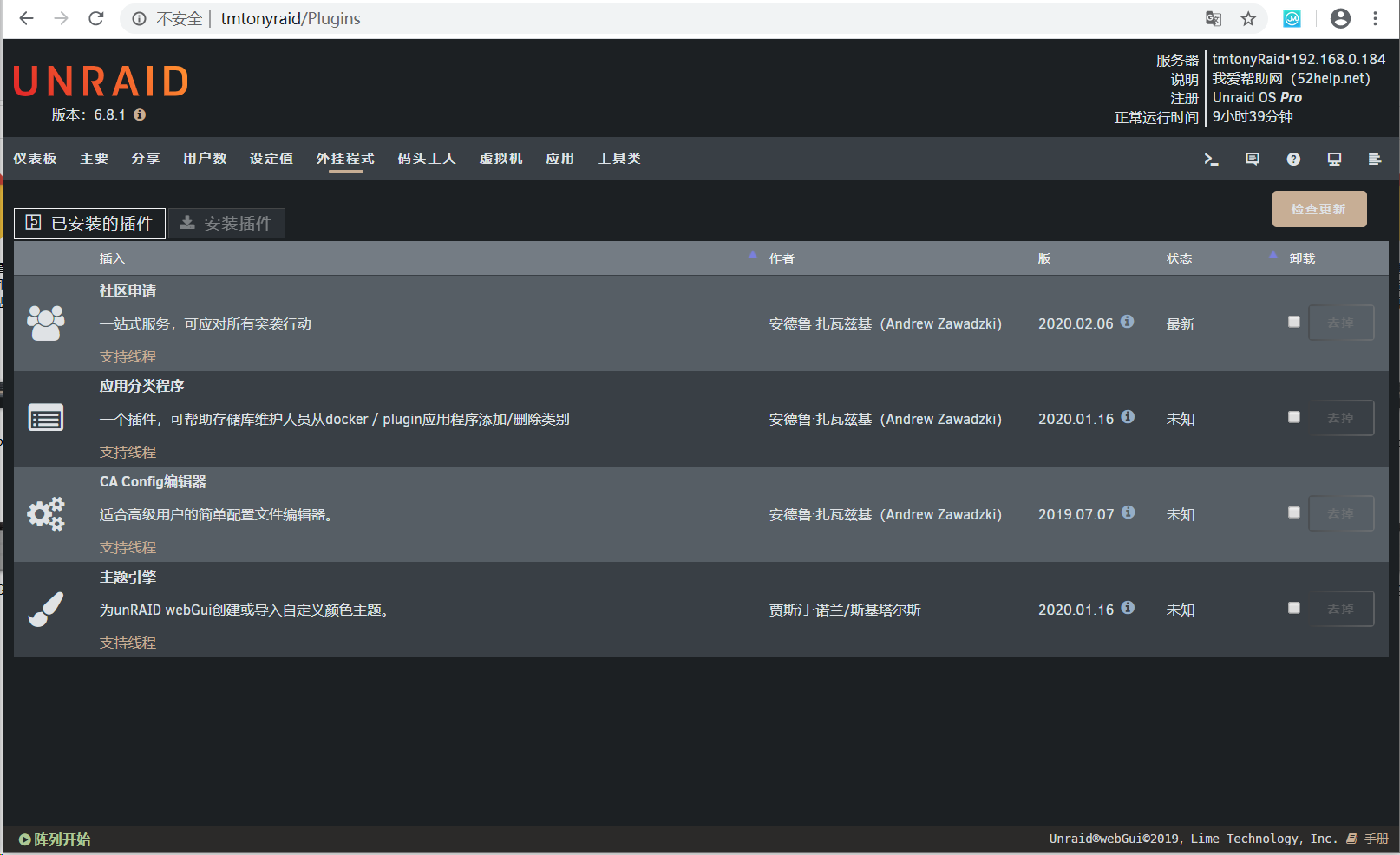The width and height of the screenshot is (1400, 855).
Task: Open the feedback icon in the navigation bar
Action: [1252, 159]
